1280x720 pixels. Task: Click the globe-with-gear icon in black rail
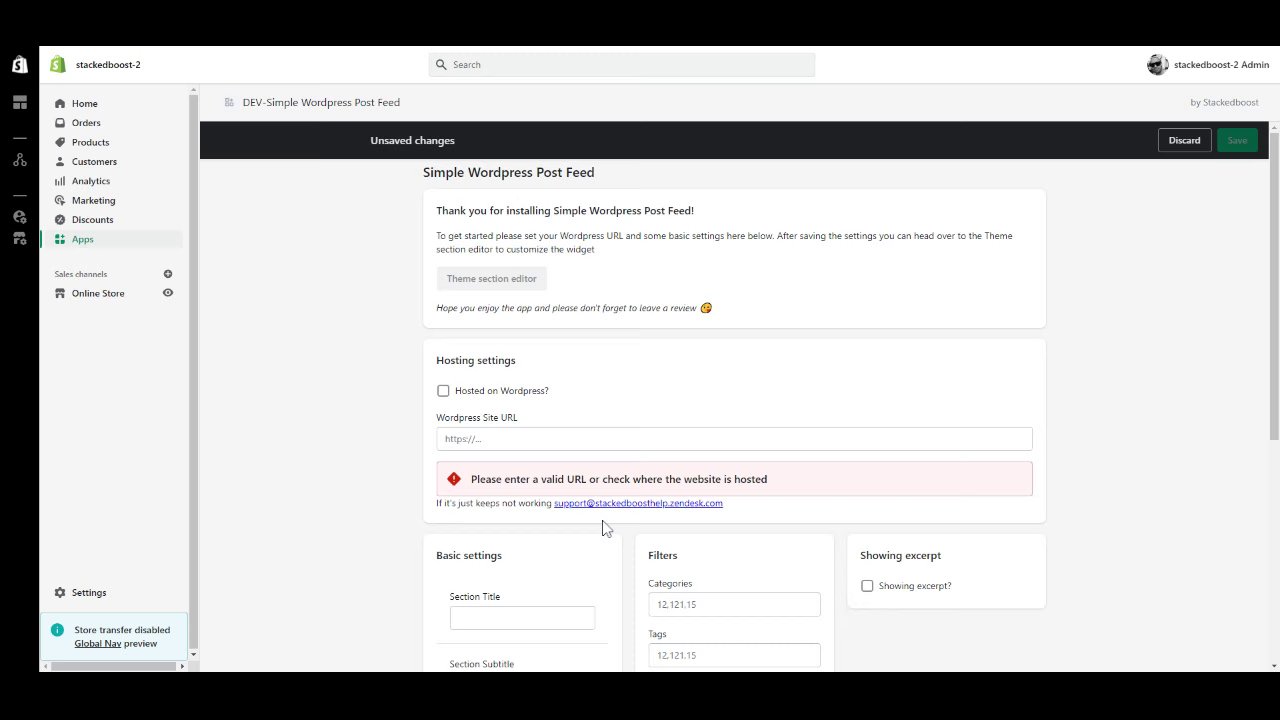coord(19,216)
